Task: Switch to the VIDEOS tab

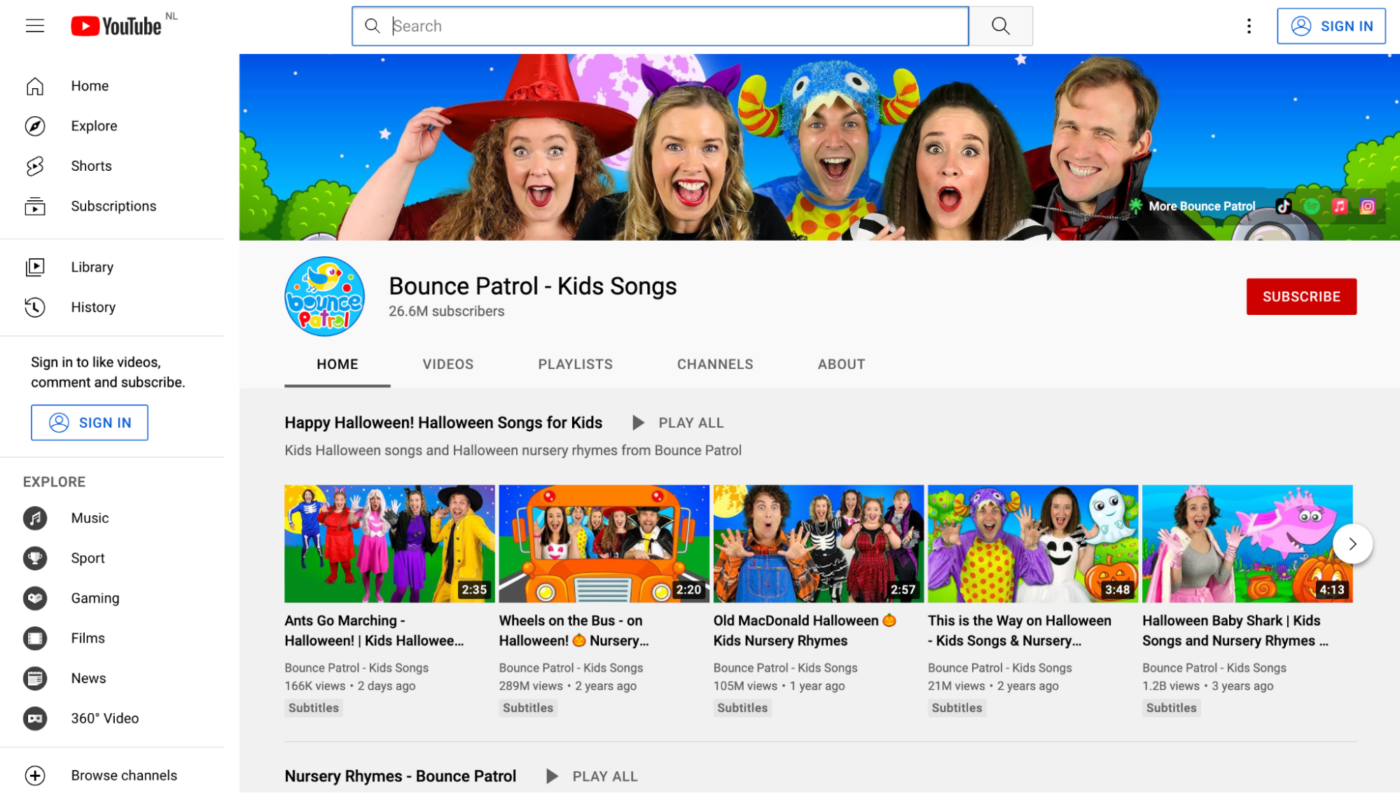Action: click(x=447, y=364)
